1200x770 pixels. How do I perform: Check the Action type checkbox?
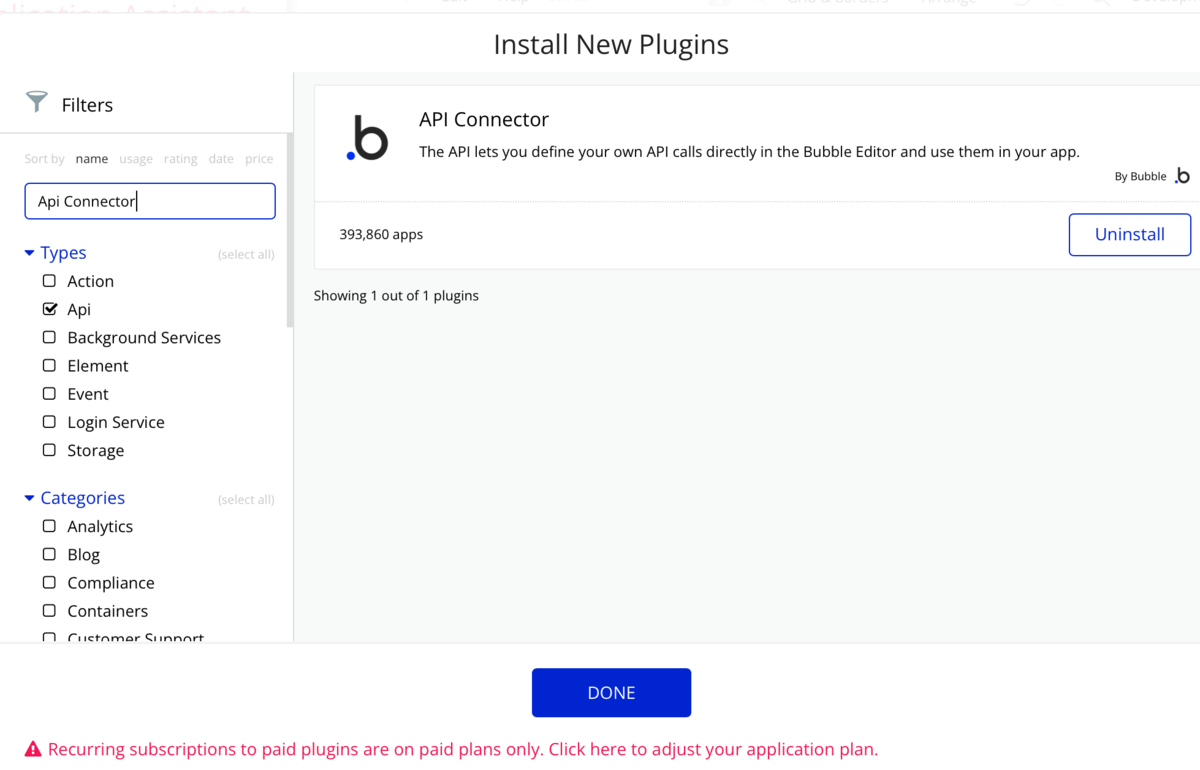pyautogui.click(x=49, y=281)
